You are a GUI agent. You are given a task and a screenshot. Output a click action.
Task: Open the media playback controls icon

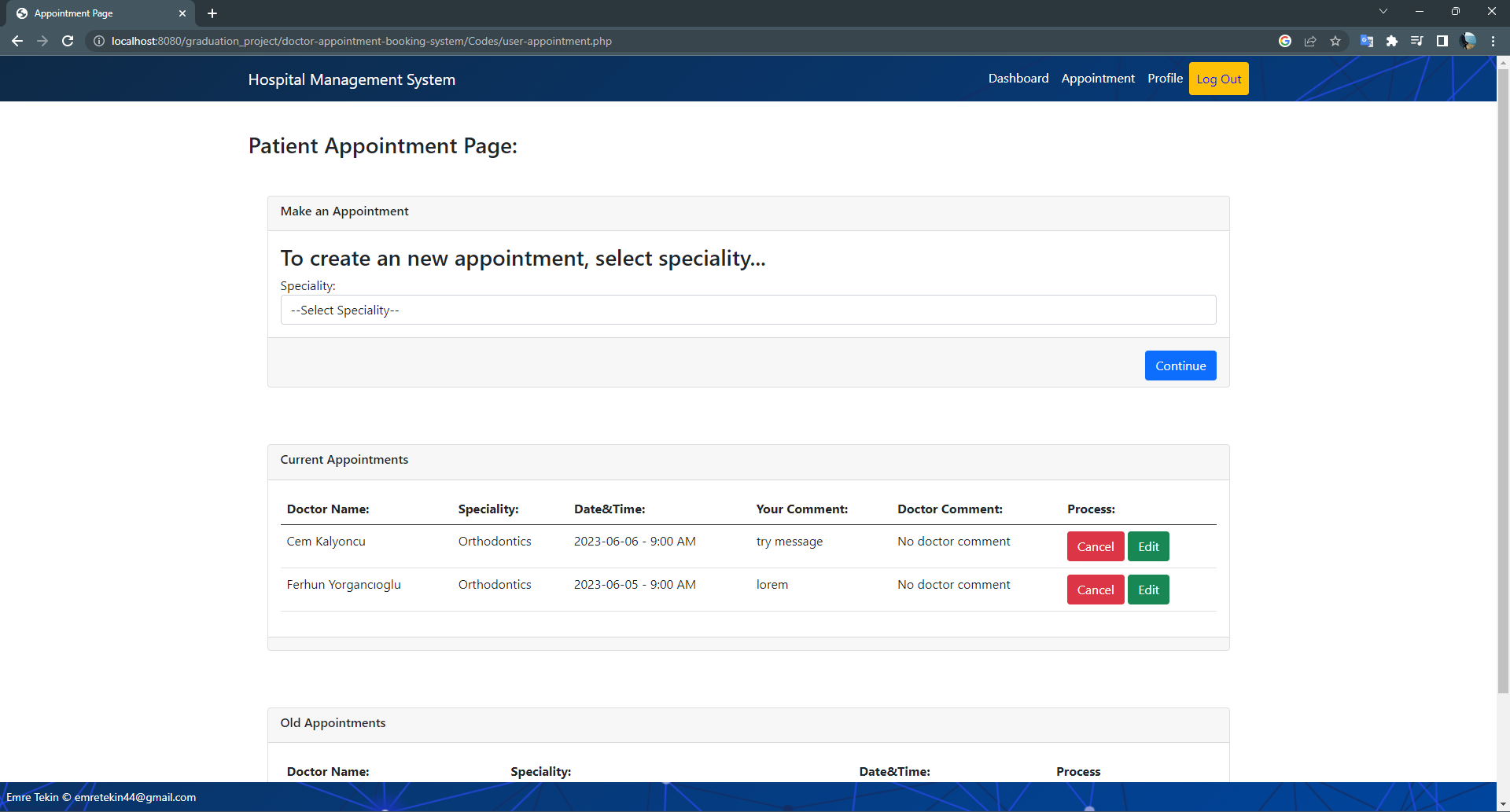(1417, 41)
